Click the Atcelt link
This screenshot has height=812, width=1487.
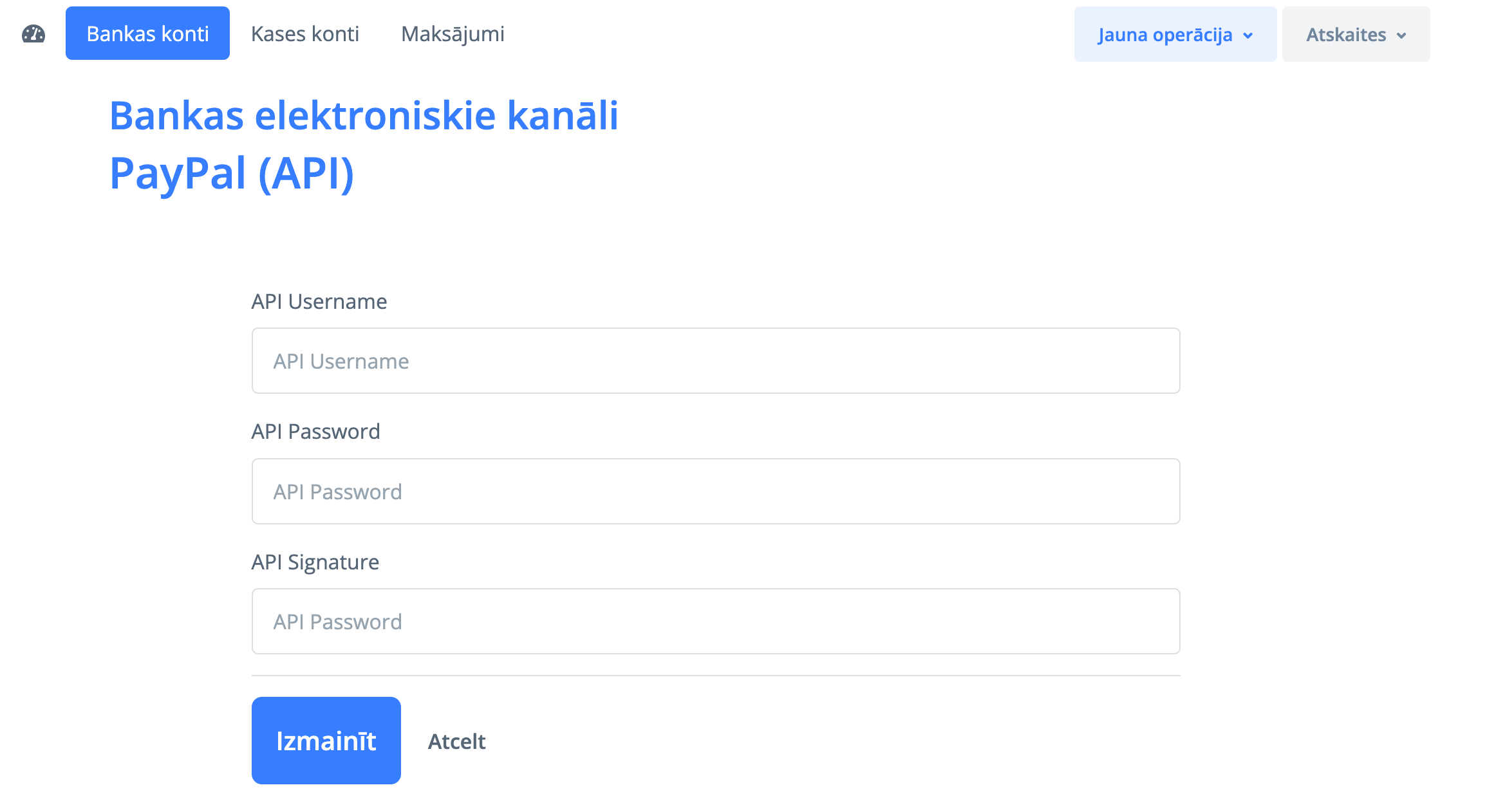tap(456, 741)
